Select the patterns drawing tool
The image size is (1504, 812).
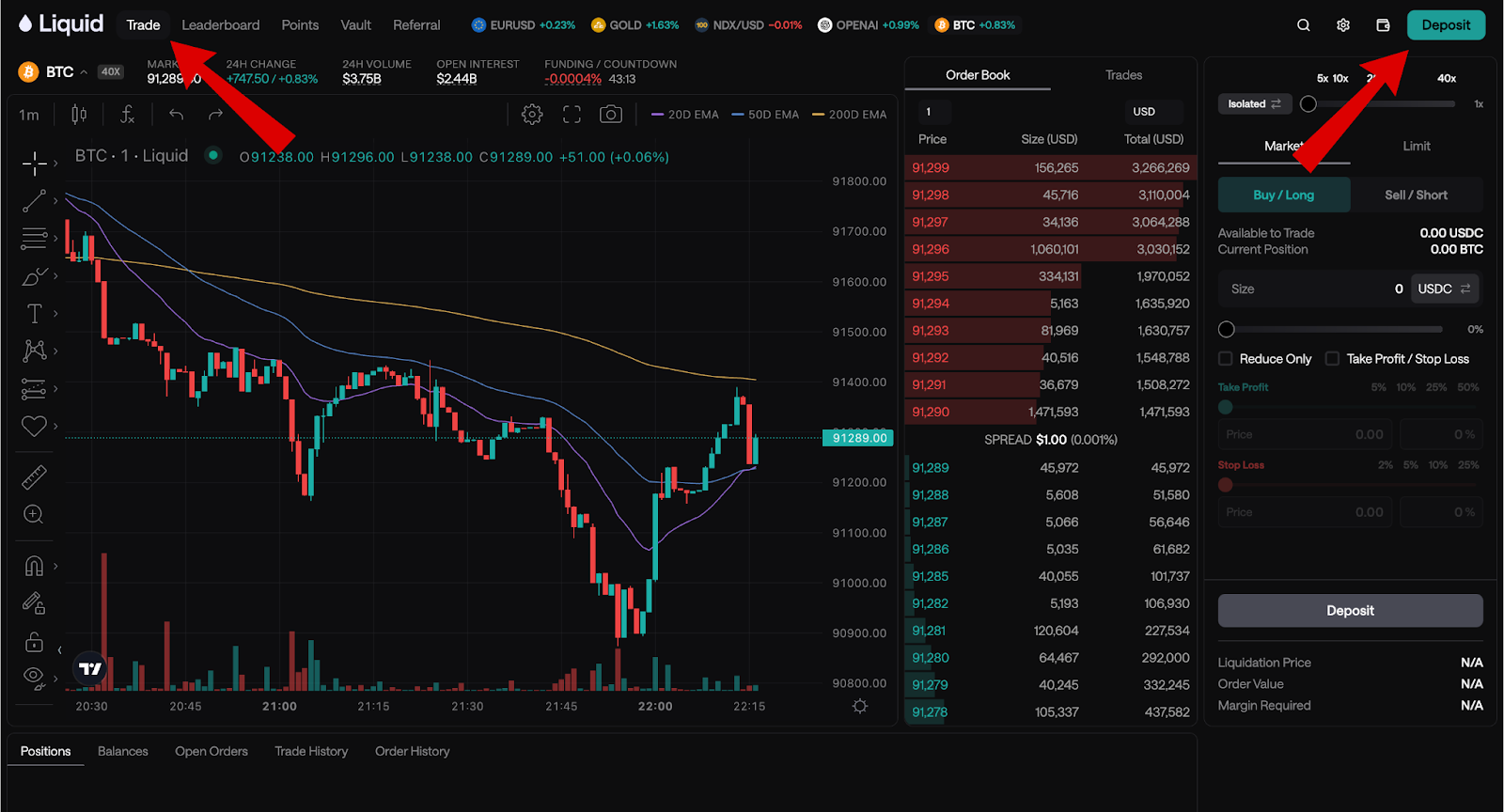click(x=34, y=351)
